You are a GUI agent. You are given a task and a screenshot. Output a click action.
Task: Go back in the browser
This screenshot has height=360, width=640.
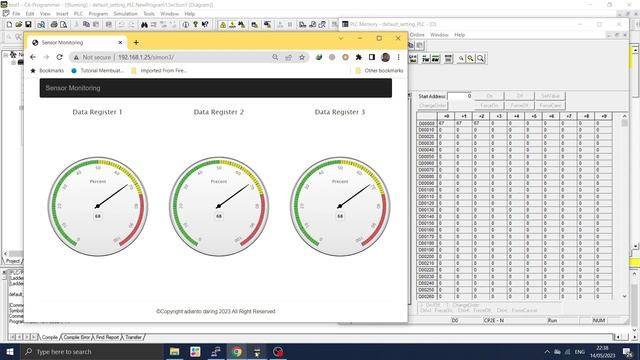(x=33, y=57)
